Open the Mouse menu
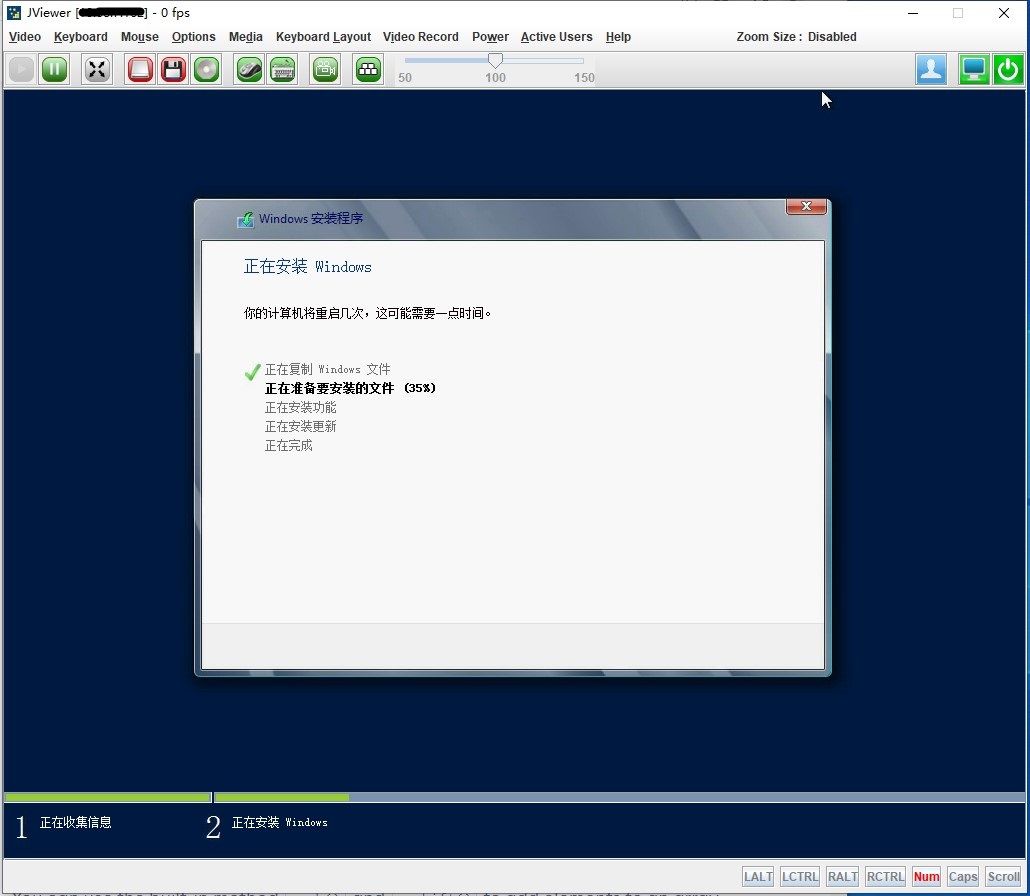This screenshot has width=1030, height=896. pyautogui.click(x=140, y=37)
